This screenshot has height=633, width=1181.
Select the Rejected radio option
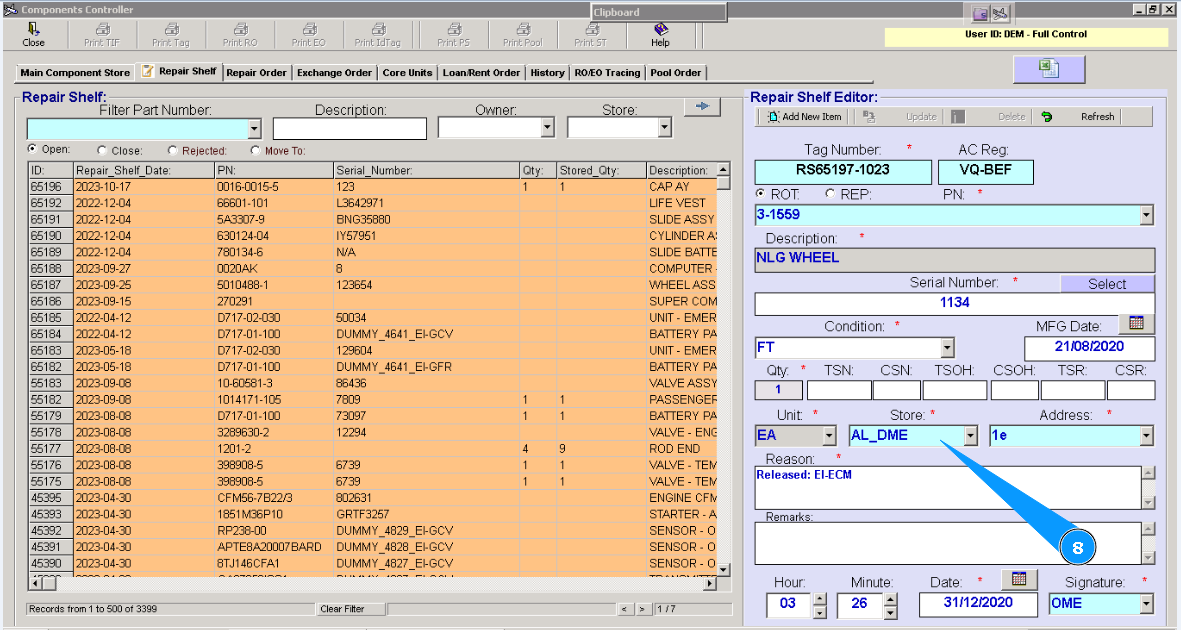coord(174,151)
